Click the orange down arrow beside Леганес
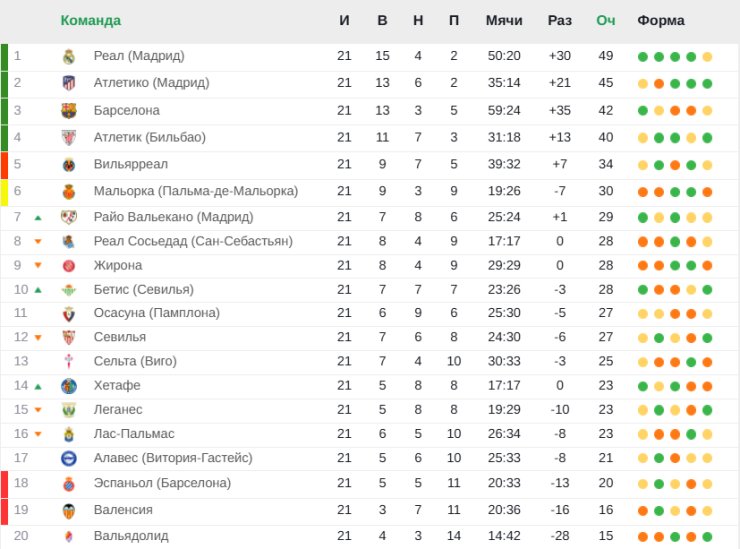This screenshot has height=549, width=740. (38, 410)
